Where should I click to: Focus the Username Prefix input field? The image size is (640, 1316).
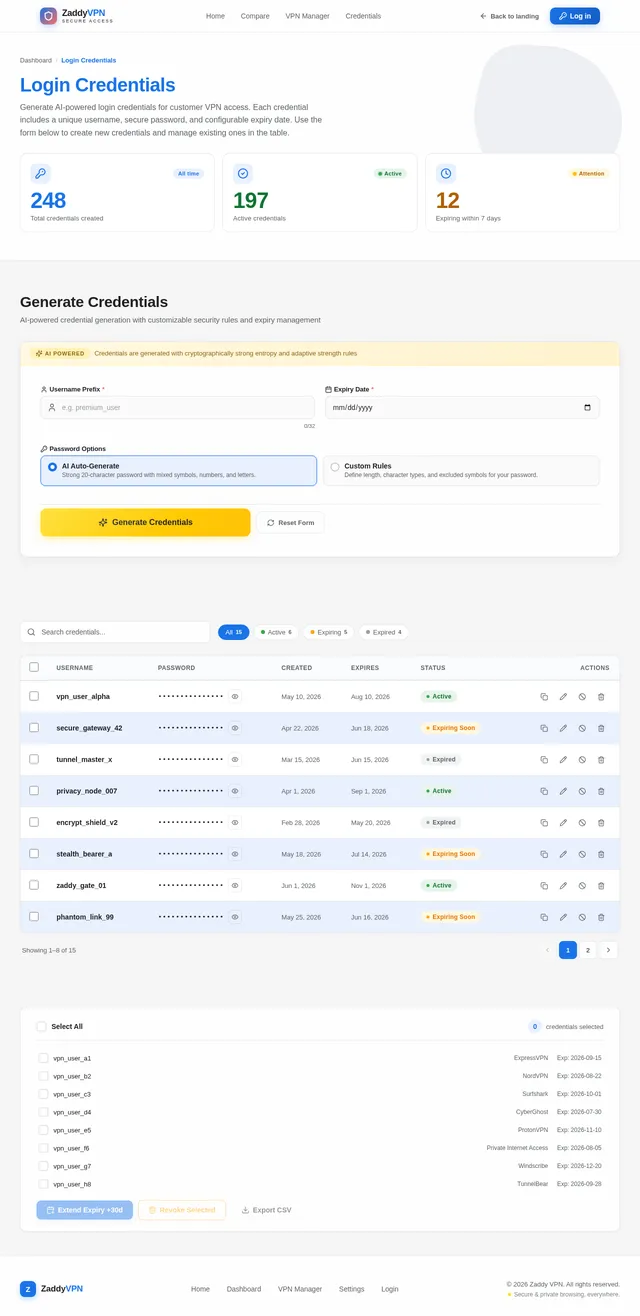click(177, 407)
